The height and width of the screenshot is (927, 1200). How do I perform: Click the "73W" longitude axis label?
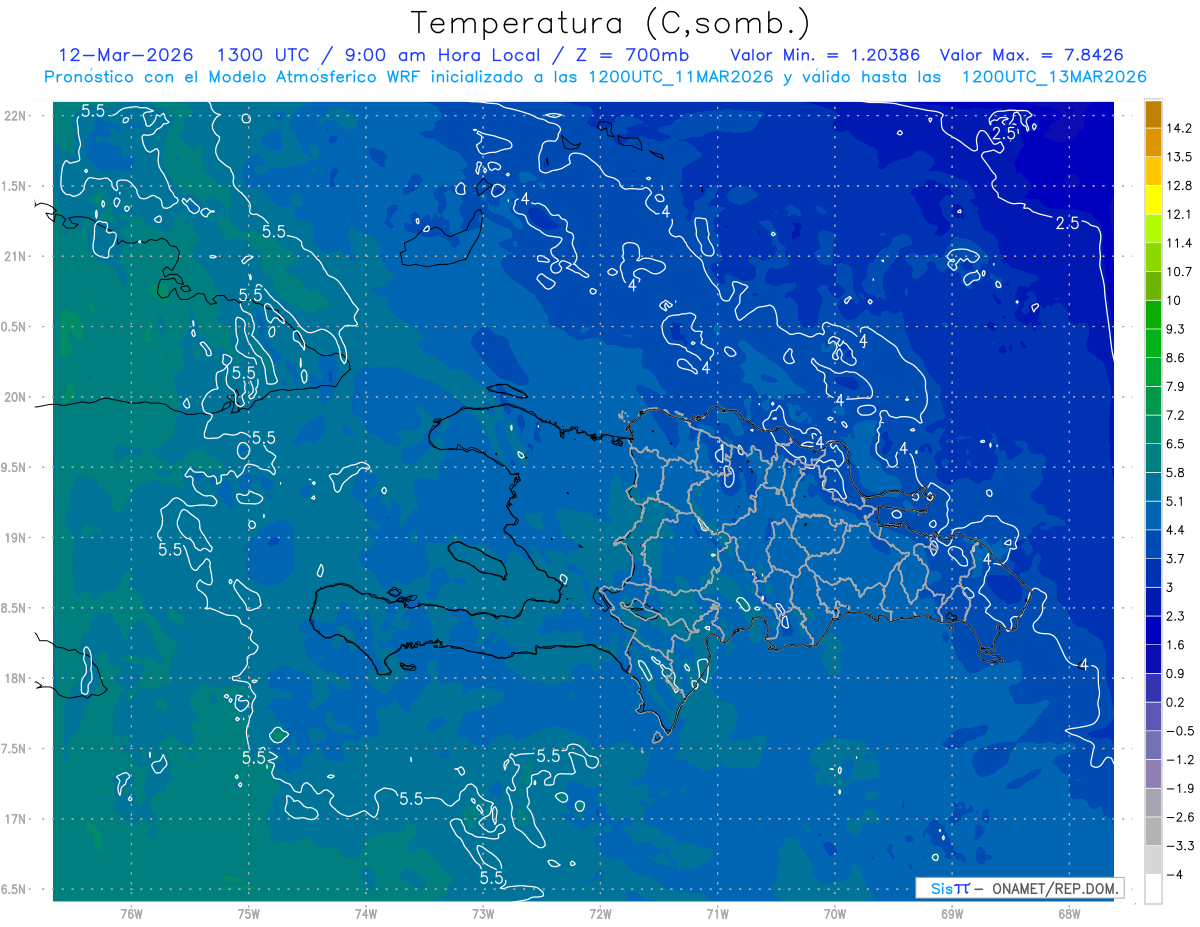(x=483, y=913)
